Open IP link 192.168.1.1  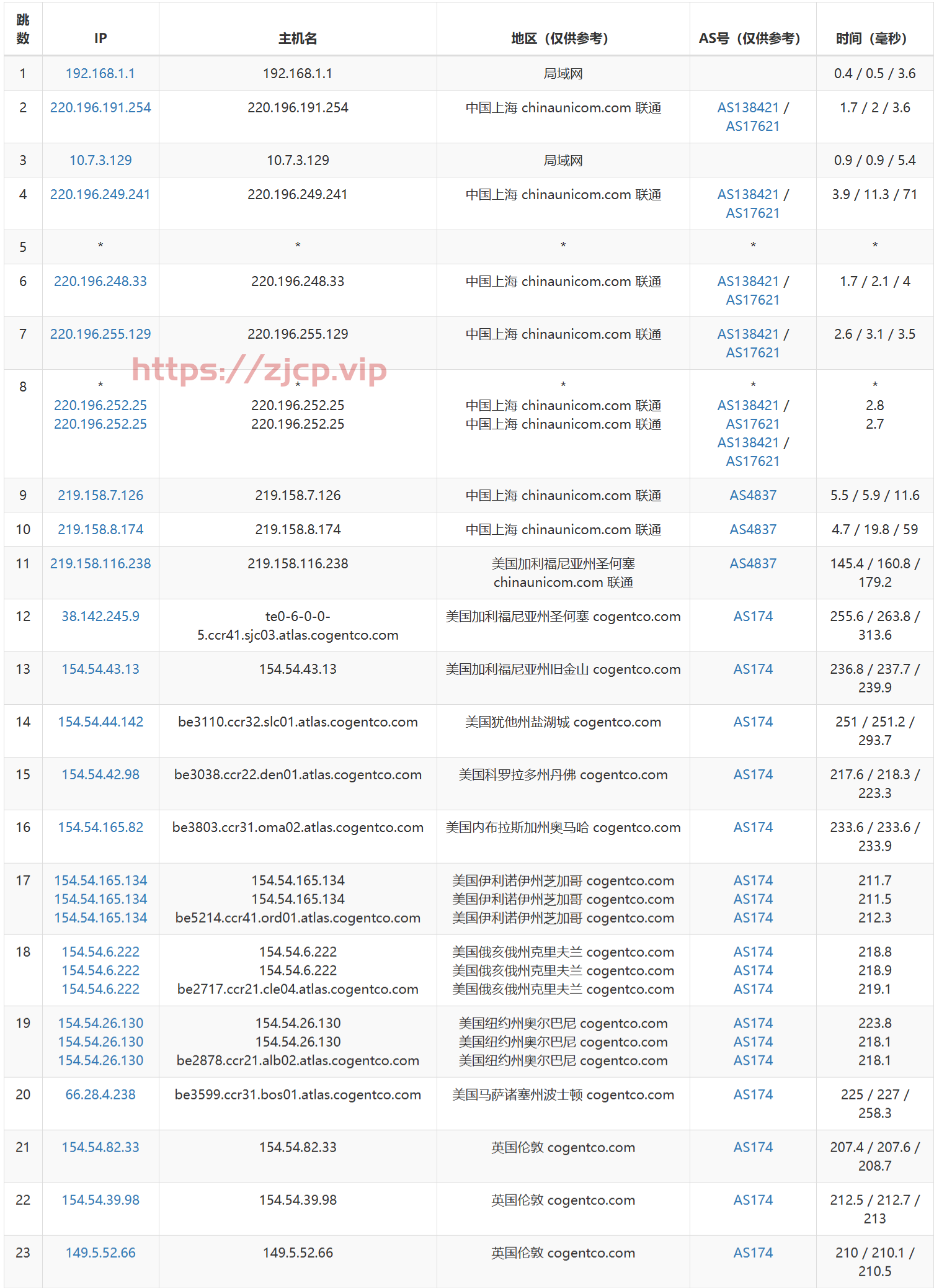tap(100, 73)
